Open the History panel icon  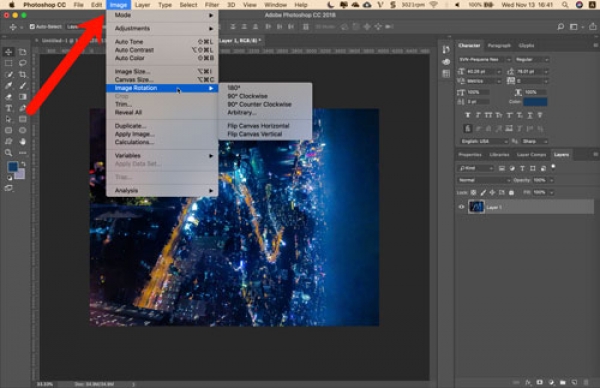click(446, 50)
